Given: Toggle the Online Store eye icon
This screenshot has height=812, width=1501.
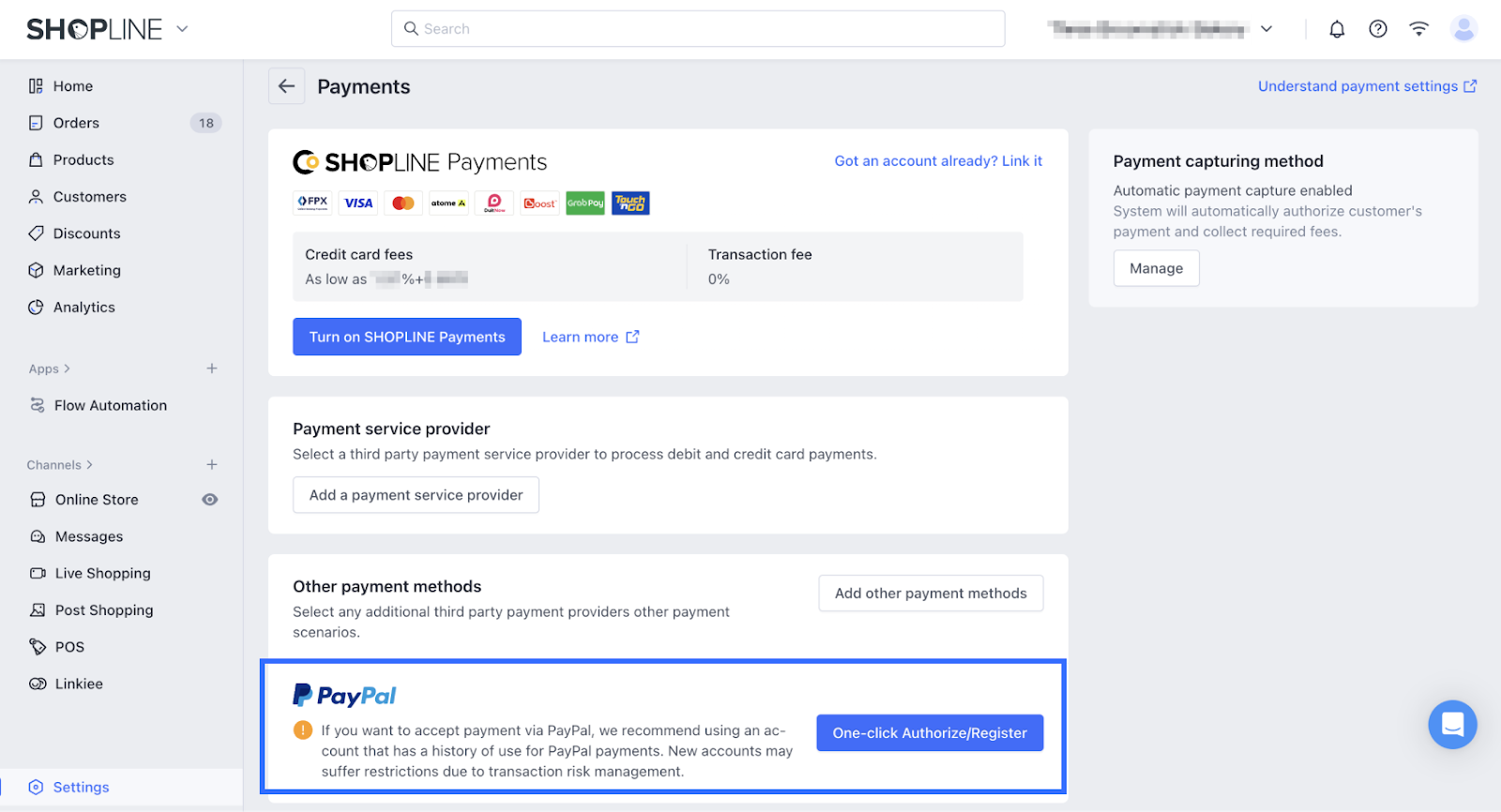Looking at the screenshot, I should [210, 500].
